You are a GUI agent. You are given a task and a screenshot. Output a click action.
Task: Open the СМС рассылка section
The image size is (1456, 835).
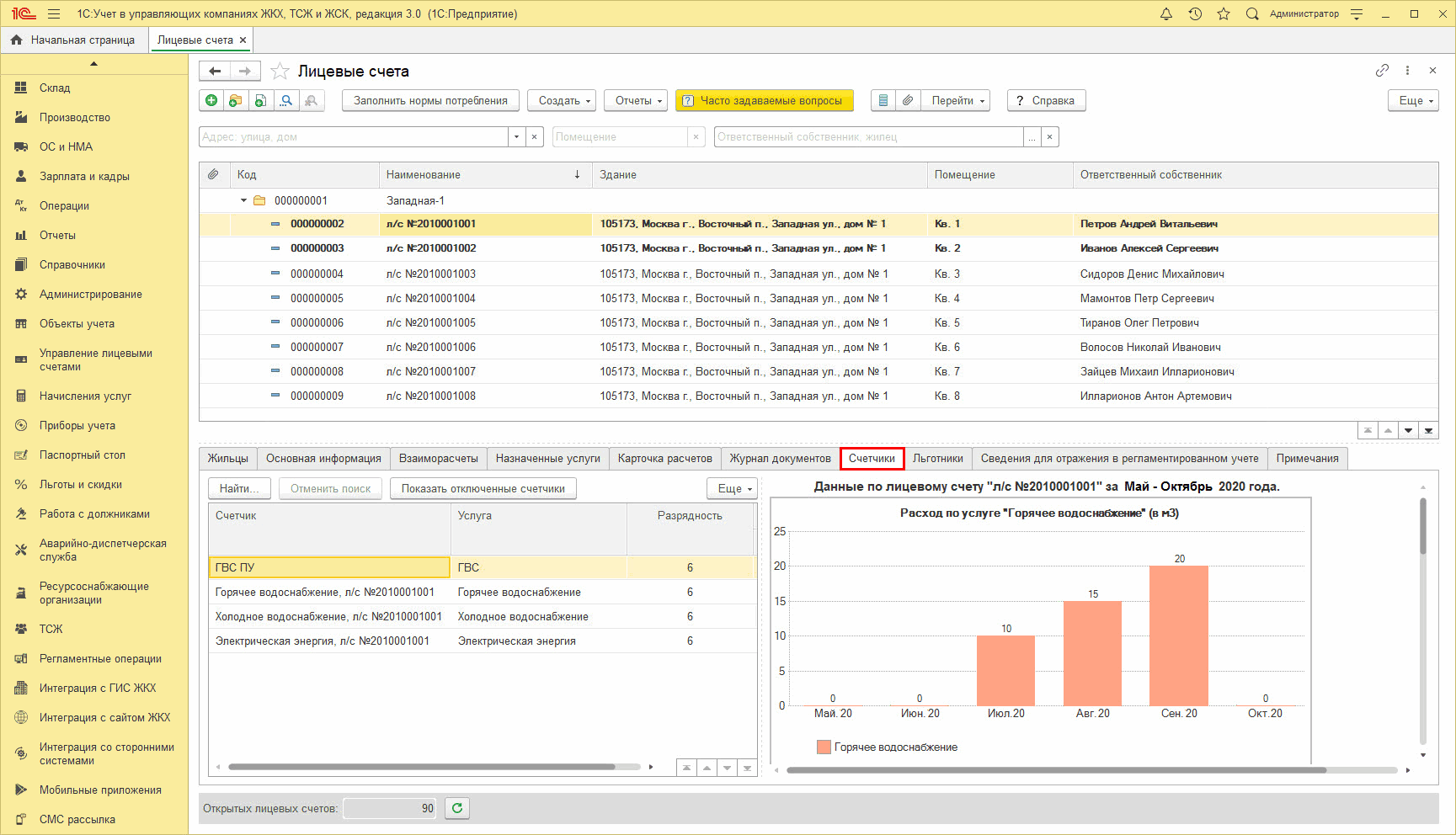[77, 819]
